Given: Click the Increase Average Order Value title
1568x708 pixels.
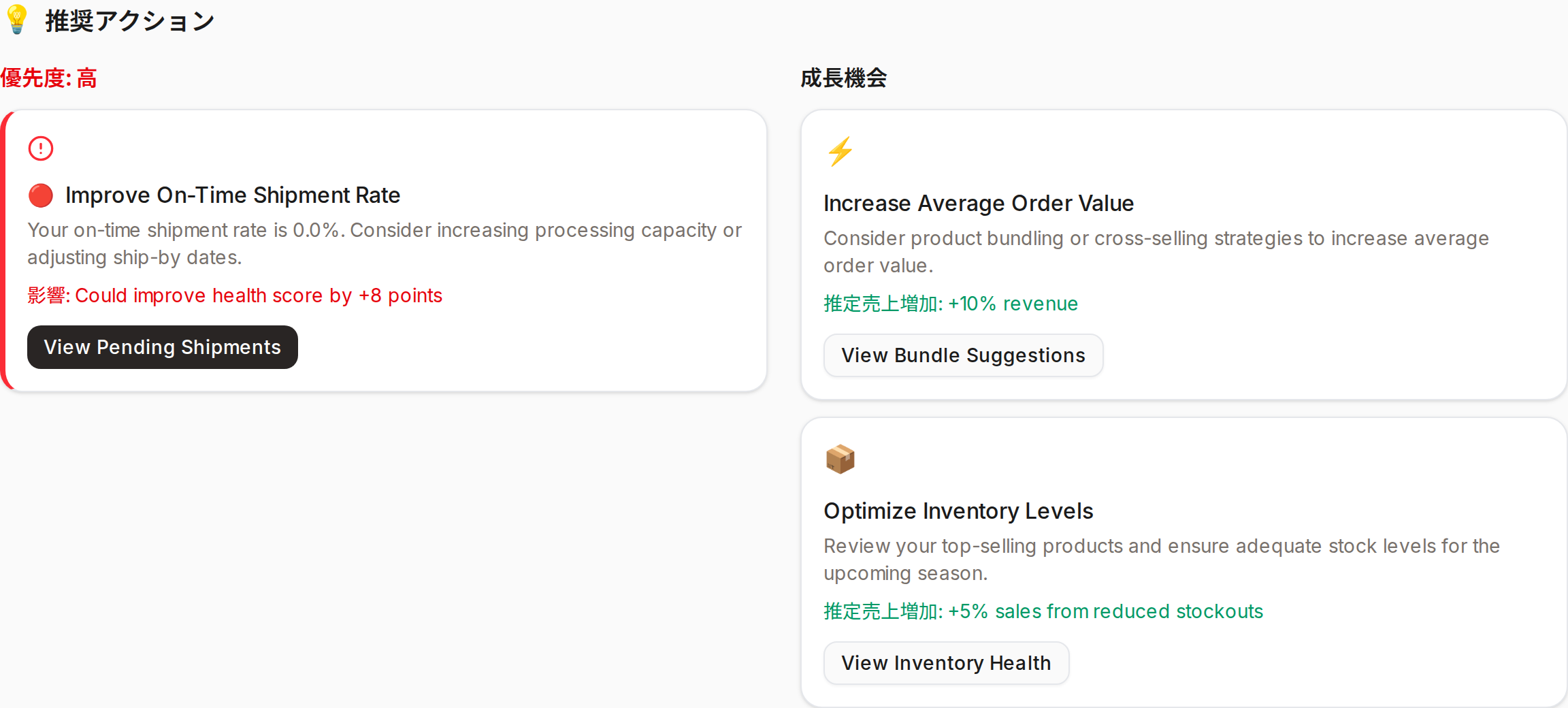Looking at the screenshot, I should pos(979,204).
